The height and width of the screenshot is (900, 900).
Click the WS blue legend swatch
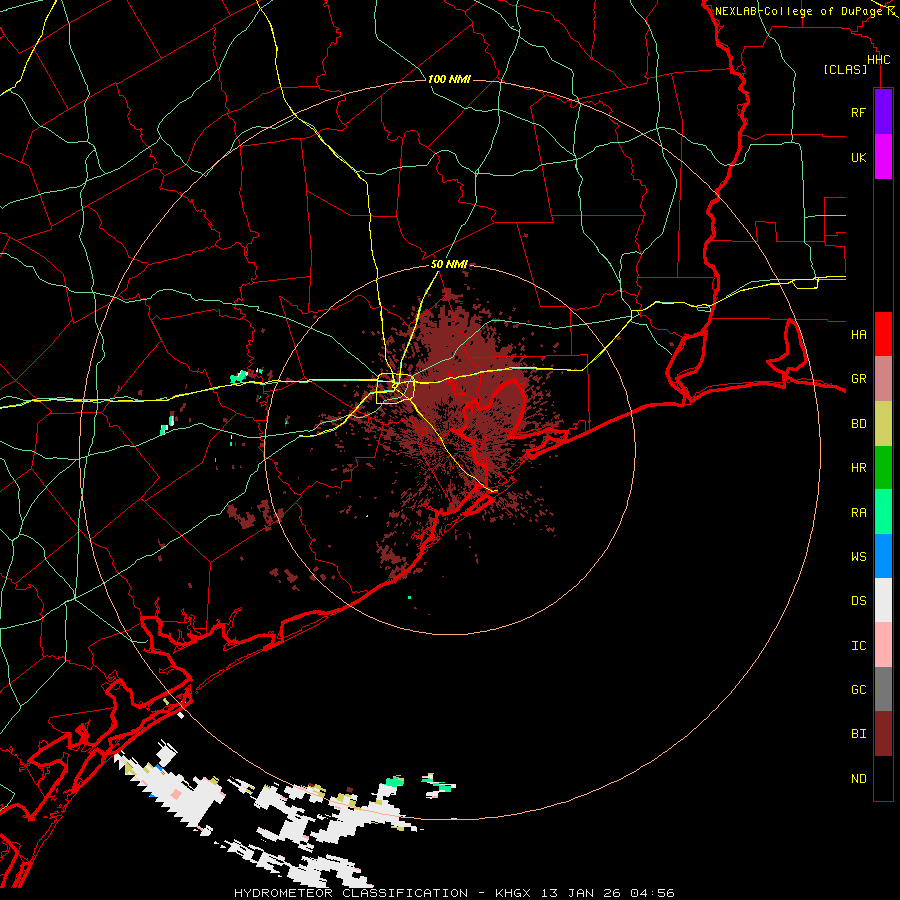tap(883, 556)
